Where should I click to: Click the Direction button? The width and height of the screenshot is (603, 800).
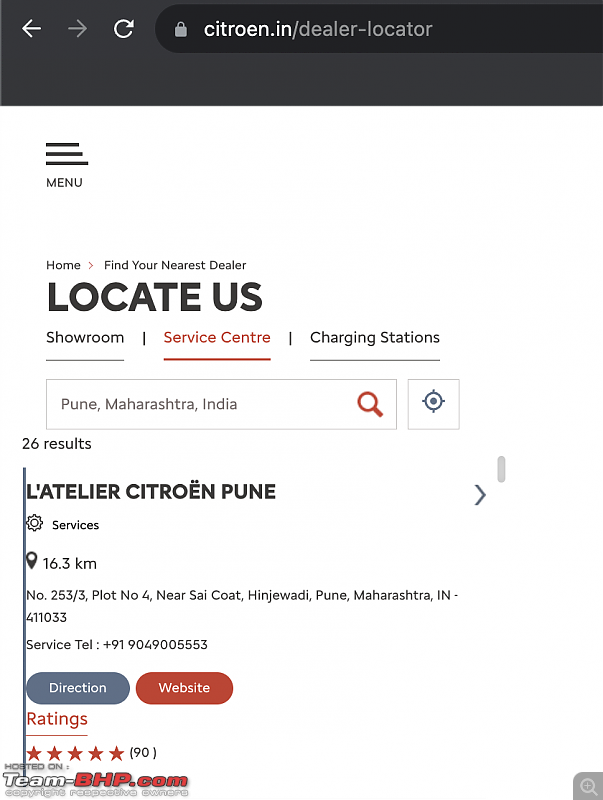coord(78,688)
